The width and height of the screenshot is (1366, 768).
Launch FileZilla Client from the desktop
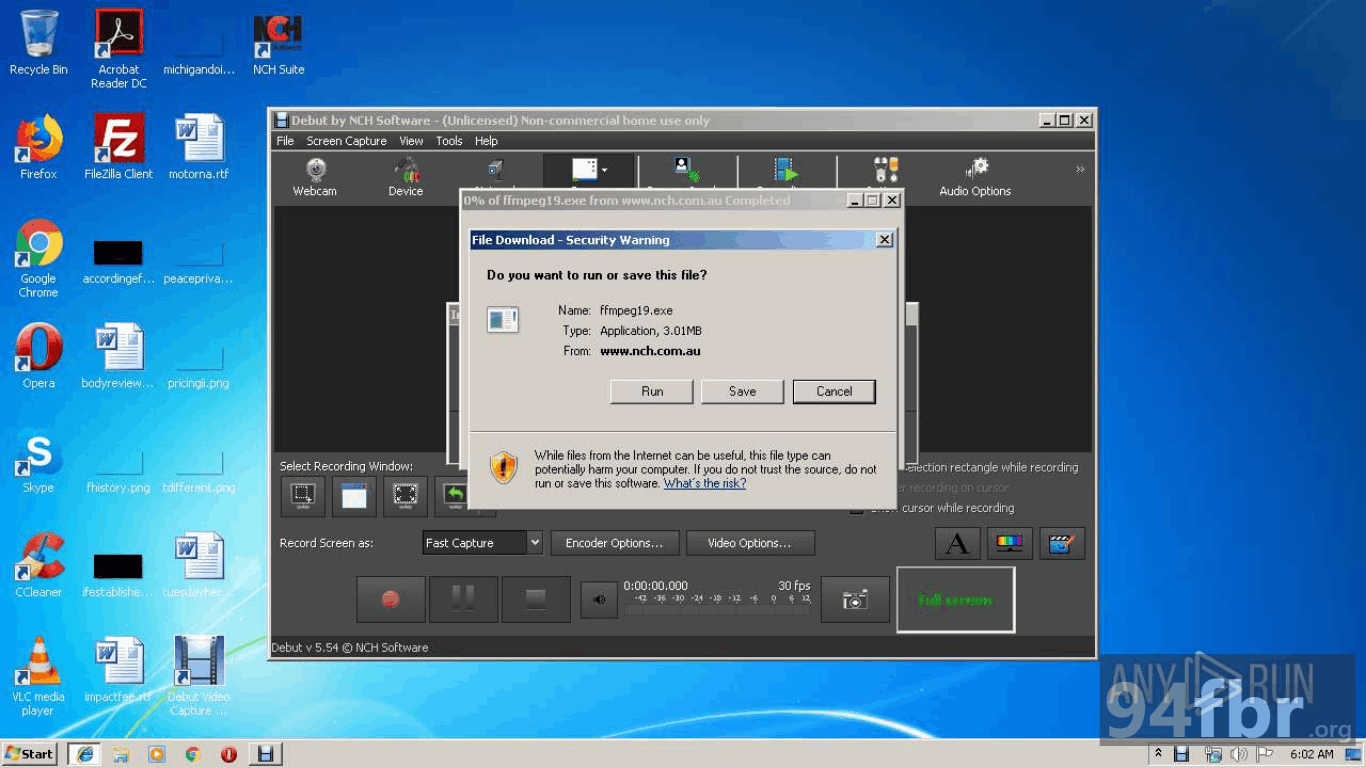[x=119, y=147]
